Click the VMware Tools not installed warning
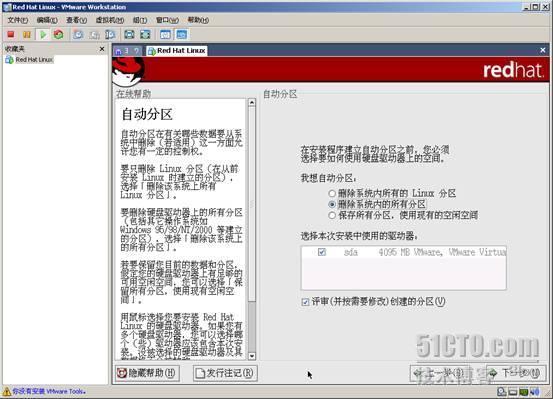 click(x=49, y=391)
